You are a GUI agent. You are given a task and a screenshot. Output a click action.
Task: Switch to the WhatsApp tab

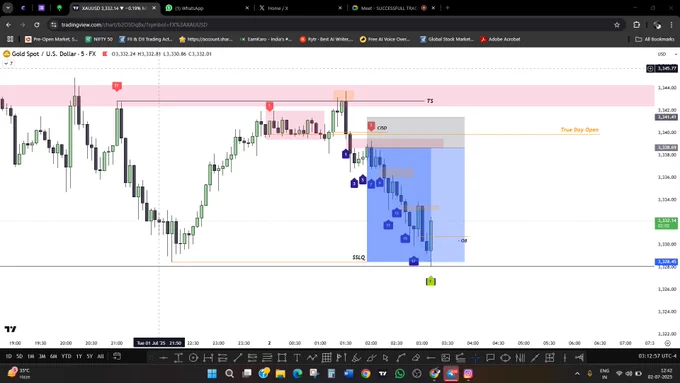pyautogui.click(x=207, y=8)
